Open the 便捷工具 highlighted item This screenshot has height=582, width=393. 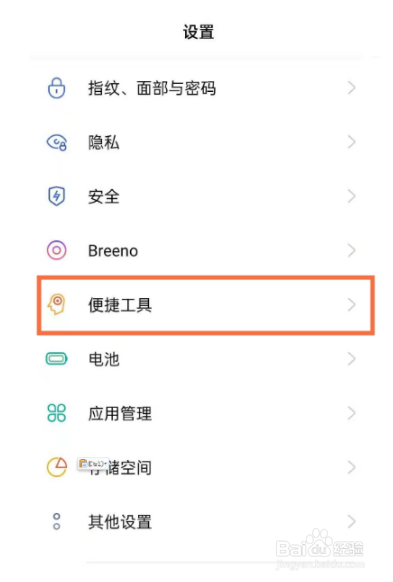click(x=206, y=305)
